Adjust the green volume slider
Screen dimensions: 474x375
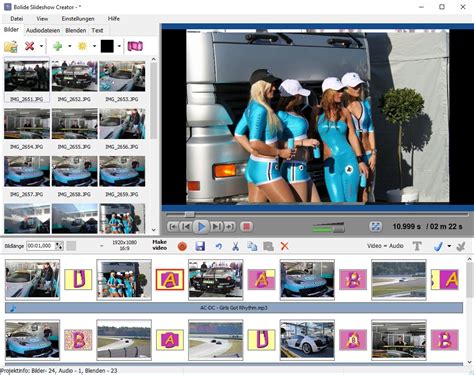tap(328, 228)
